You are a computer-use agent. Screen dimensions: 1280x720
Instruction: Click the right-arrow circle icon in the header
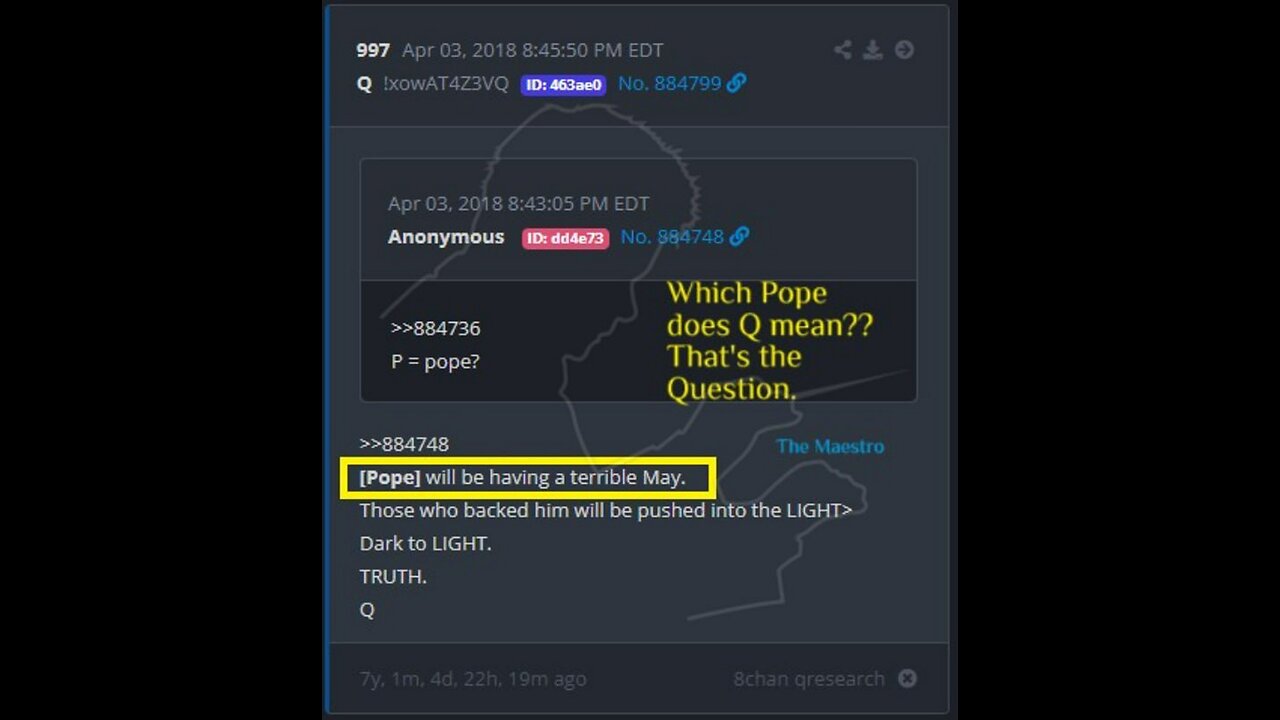(904, 50)
